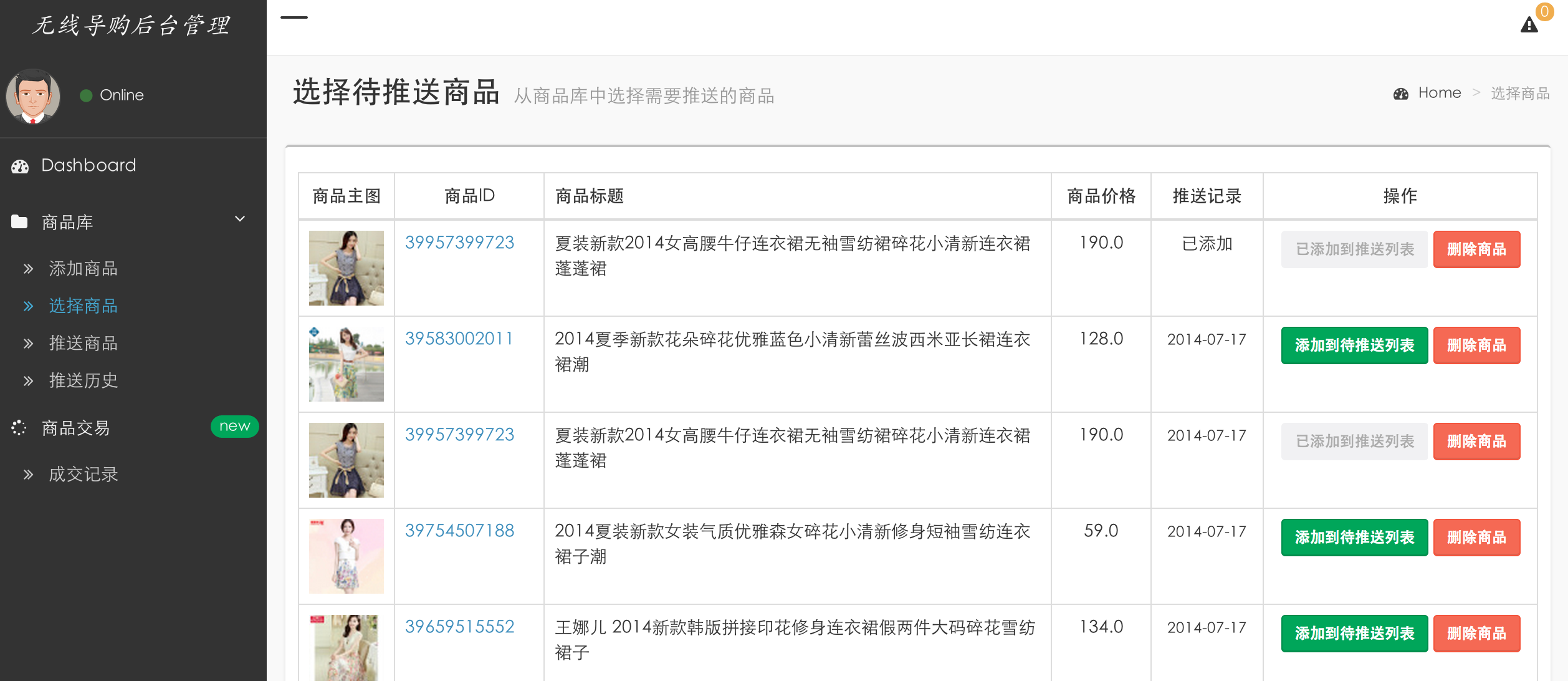Screen dimensions: 1568x681
Task: Toggle the sidebar collapse bar icon
Action: 294,17
